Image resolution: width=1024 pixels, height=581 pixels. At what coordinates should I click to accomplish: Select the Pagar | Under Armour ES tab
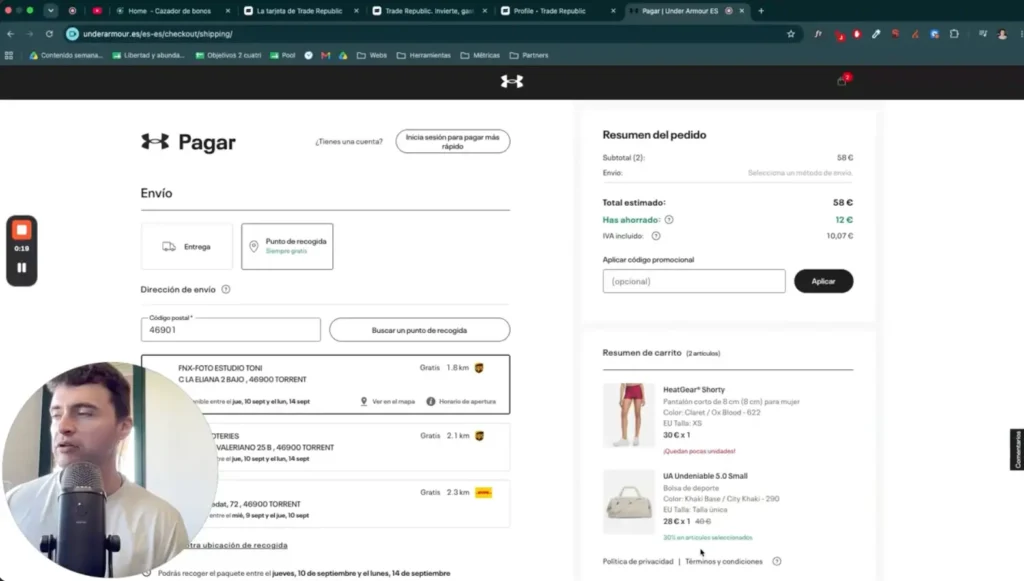(x=679, y=10)
